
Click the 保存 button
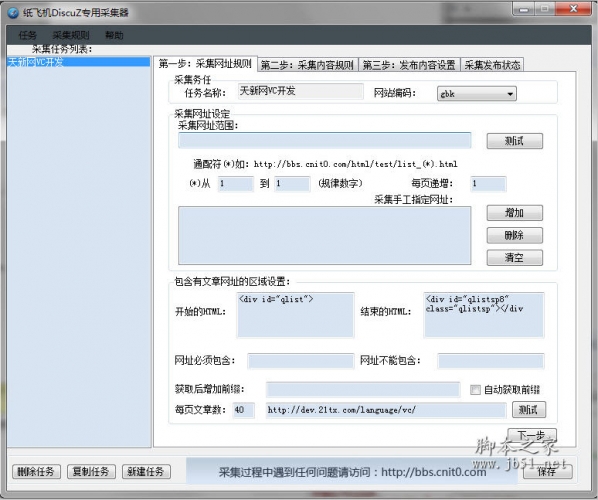coord(548,472)
